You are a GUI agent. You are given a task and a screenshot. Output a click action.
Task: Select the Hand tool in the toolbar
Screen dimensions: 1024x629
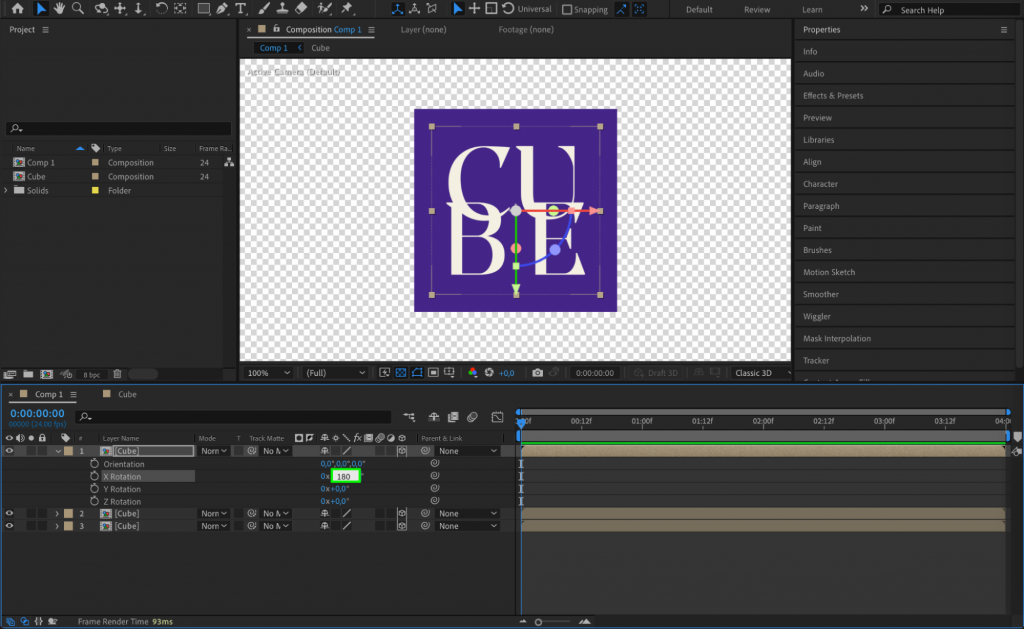[59, 9]
